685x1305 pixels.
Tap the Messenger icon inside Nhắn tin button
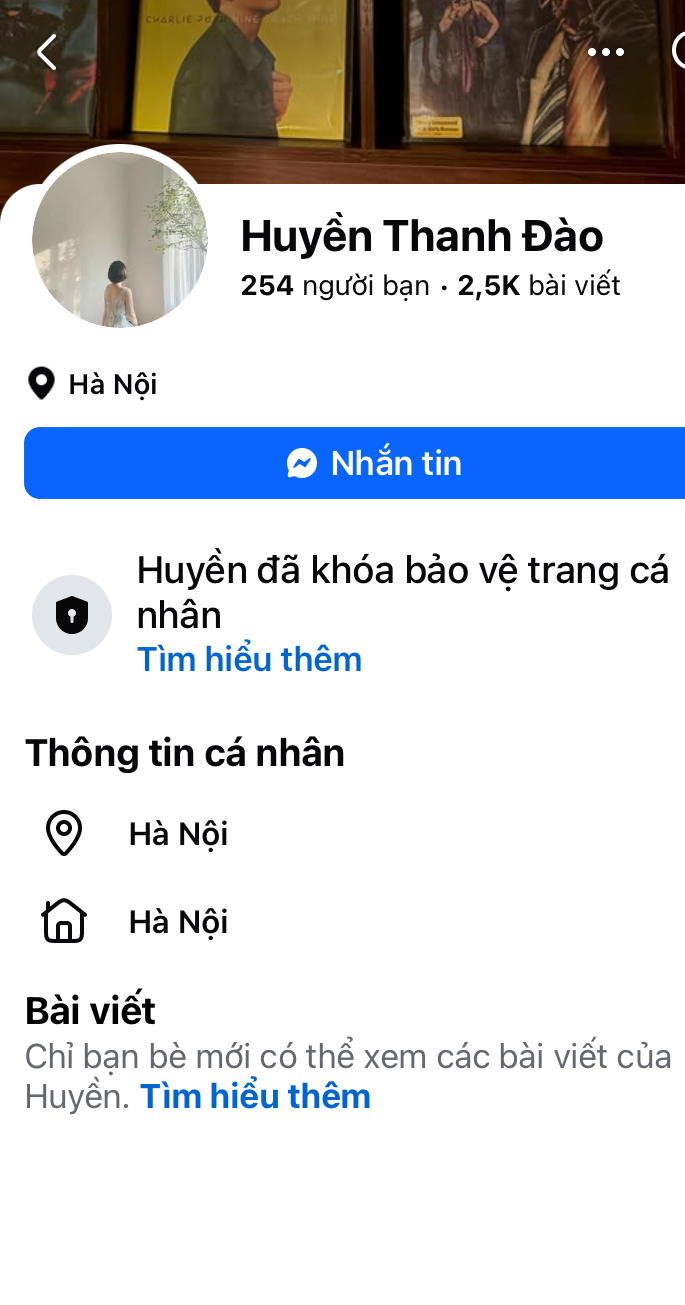point(302,463)
